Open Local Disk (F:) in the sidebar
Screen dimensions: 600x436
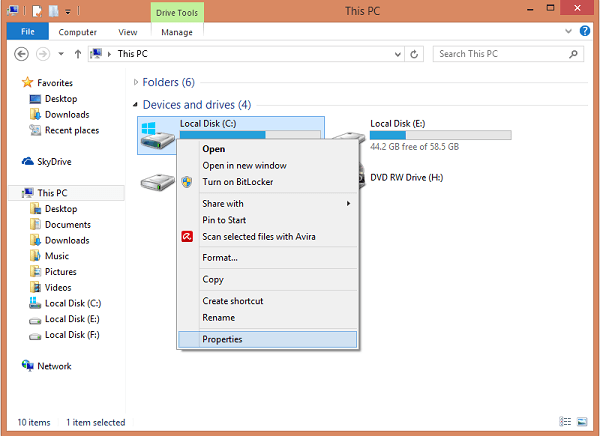click(x=72, y=335)
